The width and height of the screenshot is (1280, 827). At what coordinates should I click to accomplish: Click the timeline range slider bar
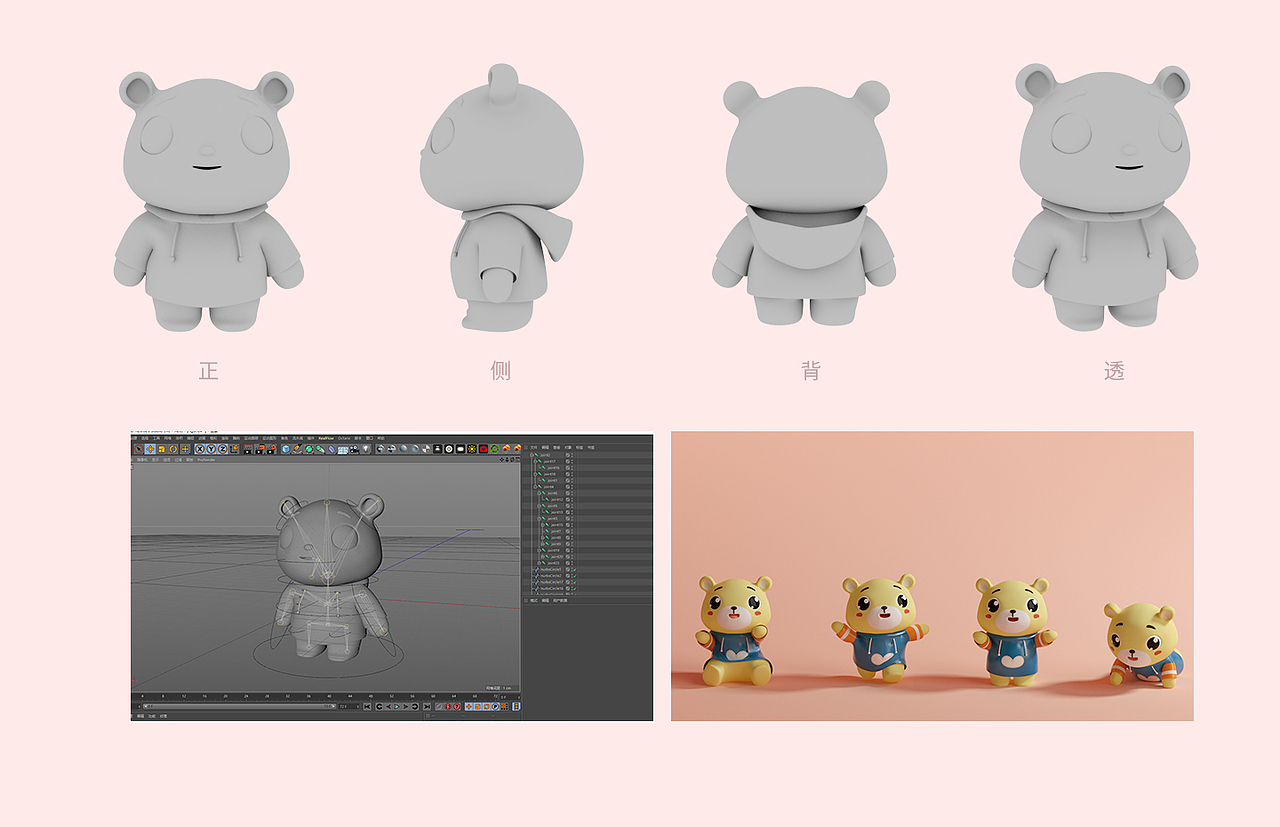pyautogui.click(x=240, y=706)
